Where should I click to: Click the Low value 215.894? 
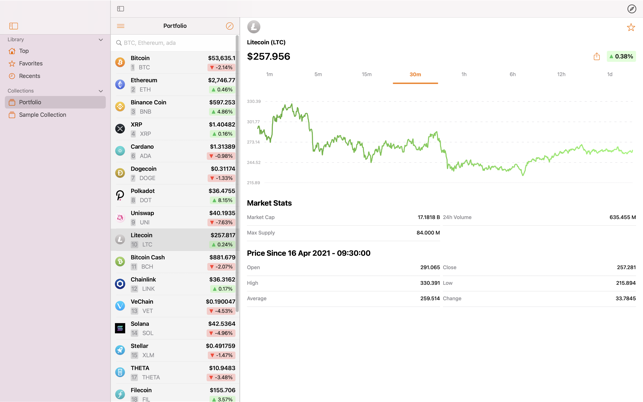coord(626,283)
